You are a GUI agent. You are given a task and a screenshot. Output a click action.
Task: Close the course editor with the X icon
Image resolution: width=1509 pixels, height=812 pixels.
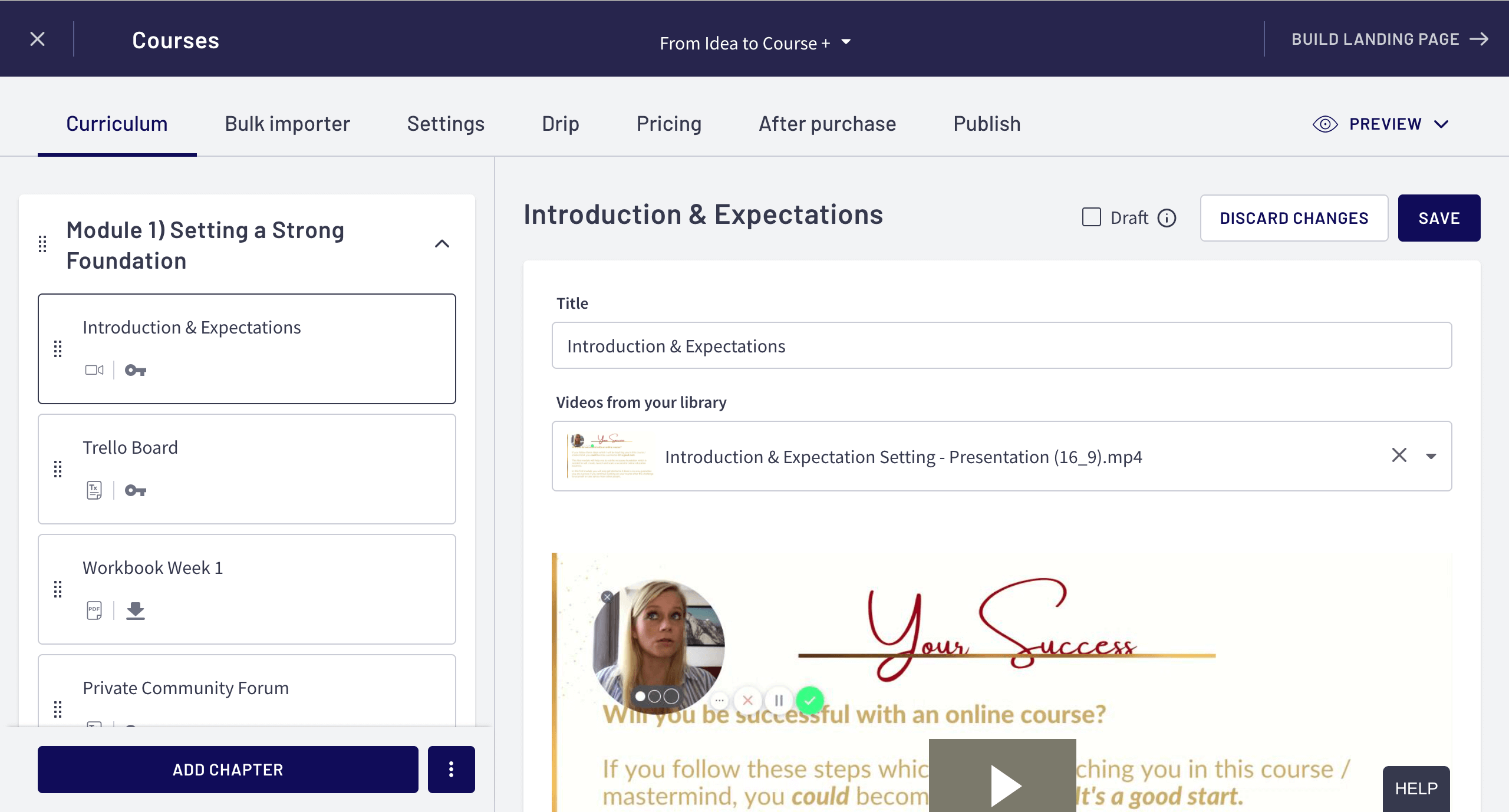coord(37,39)
